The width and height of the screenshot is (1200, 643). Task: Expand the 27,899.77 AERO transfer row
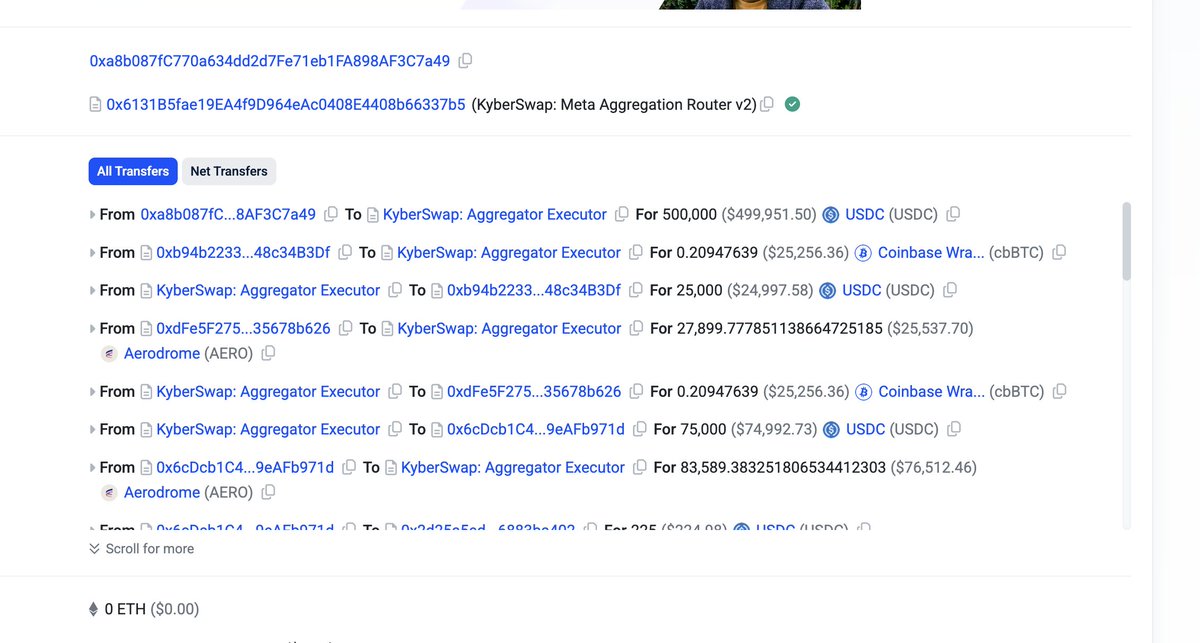coord(92,328)
